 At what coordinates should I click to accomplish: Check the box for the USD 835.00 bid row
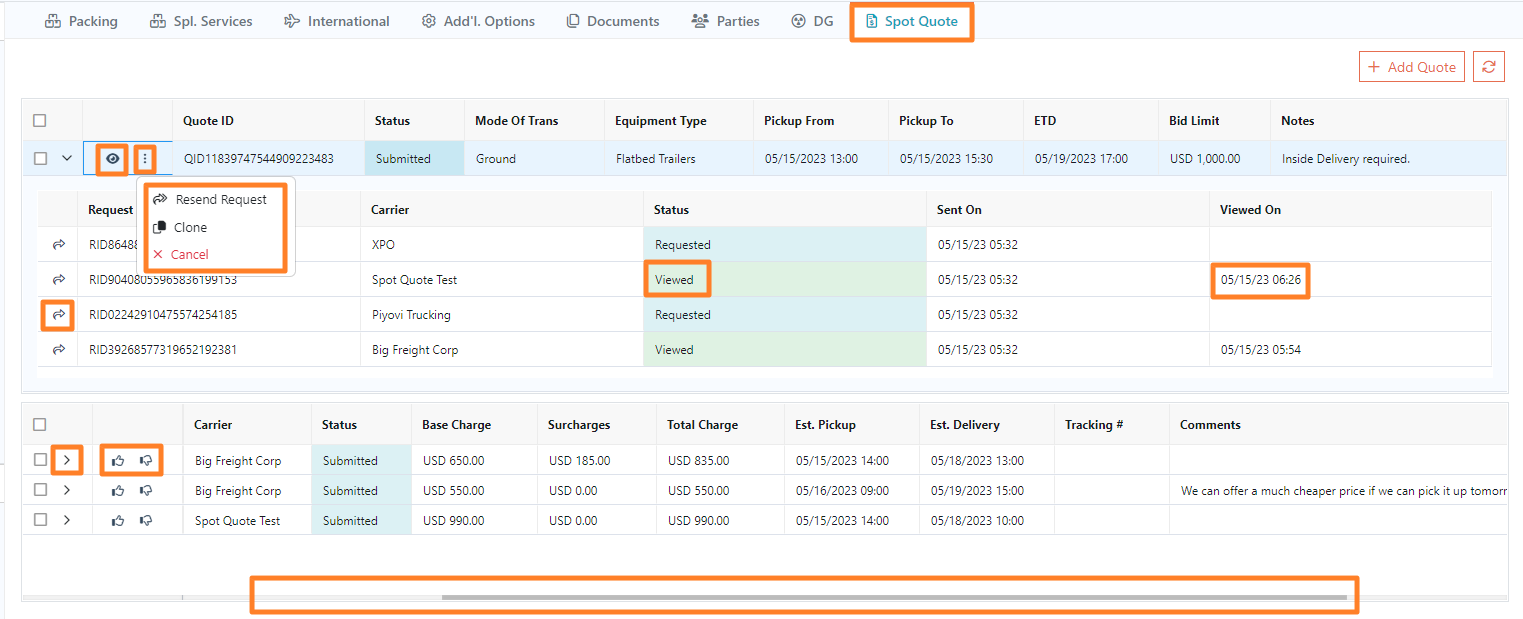(x=40, y=460)
